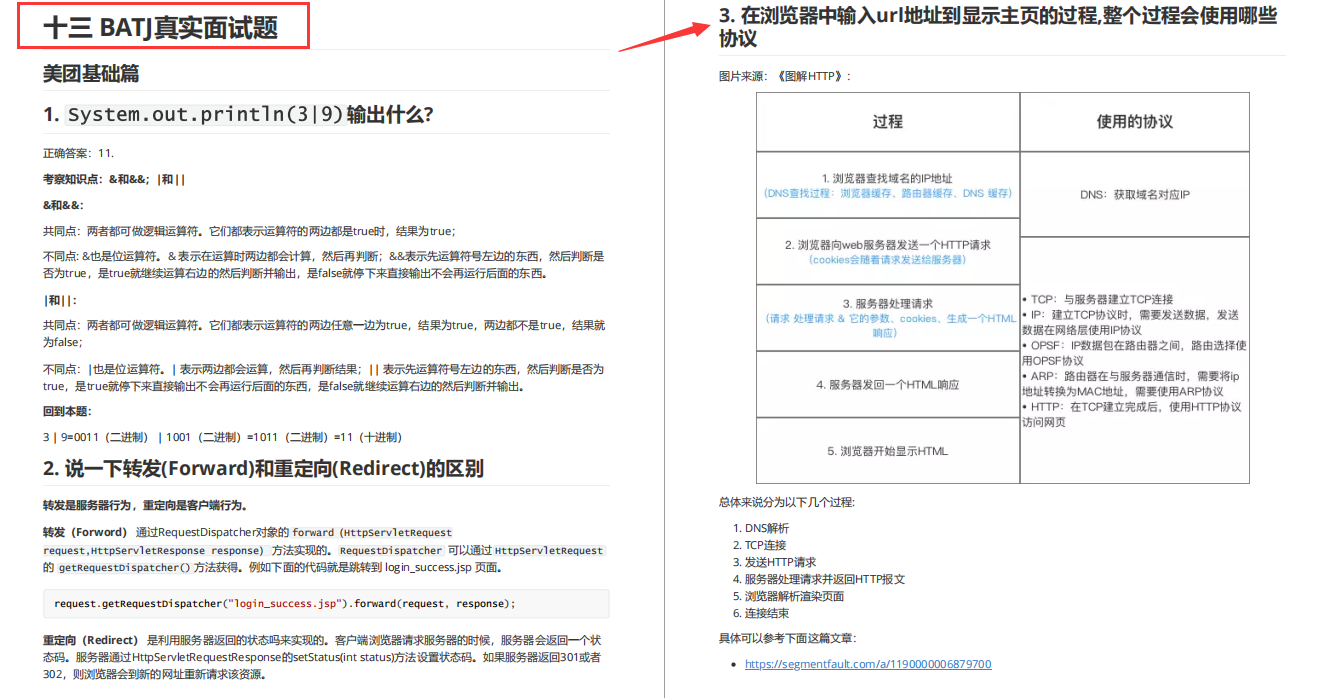Open the segmentfault.com article link
Screen dimensions: 1329x698
(868, 664)
